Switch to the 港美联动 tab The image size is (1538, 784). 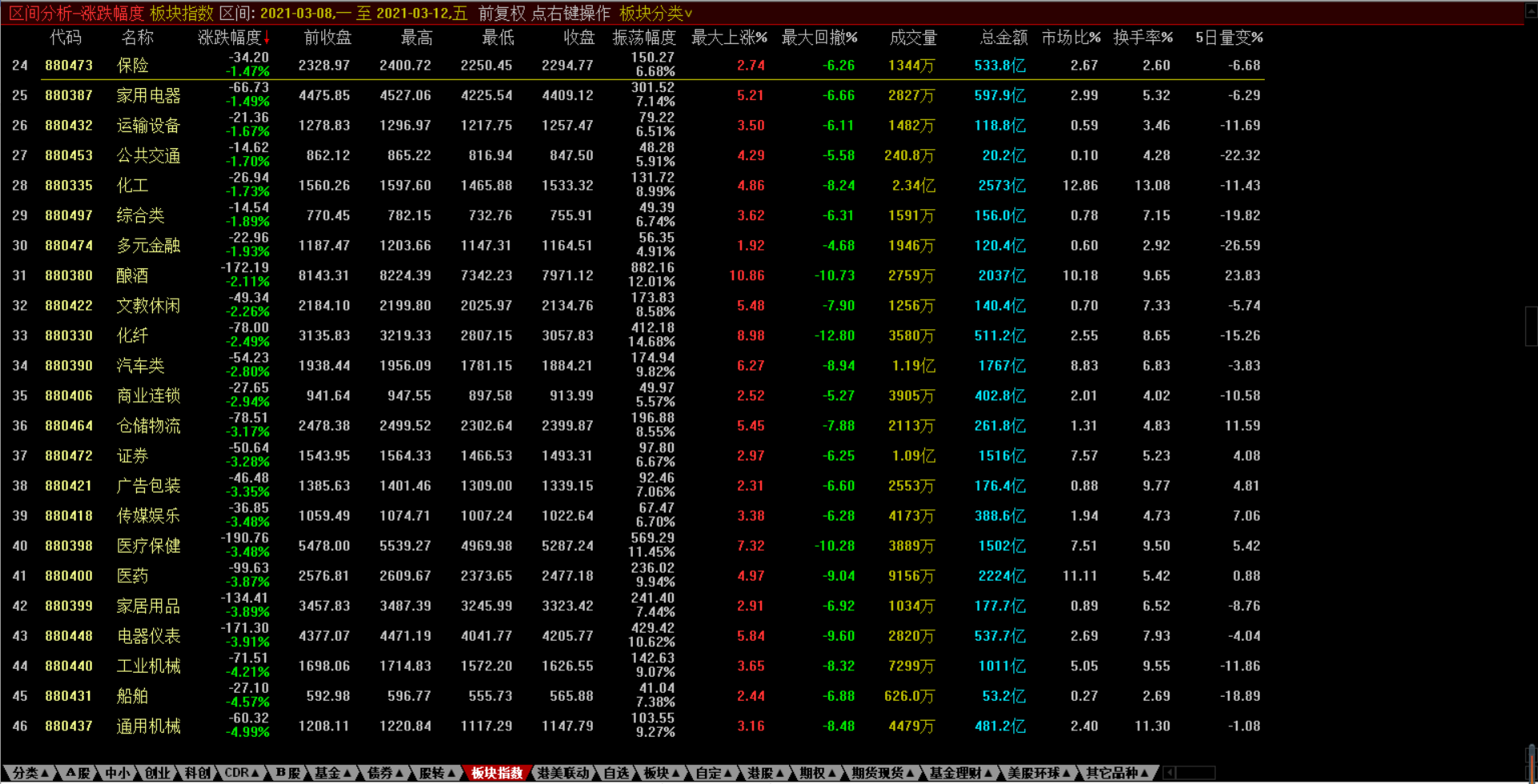(x=562, y=773)
